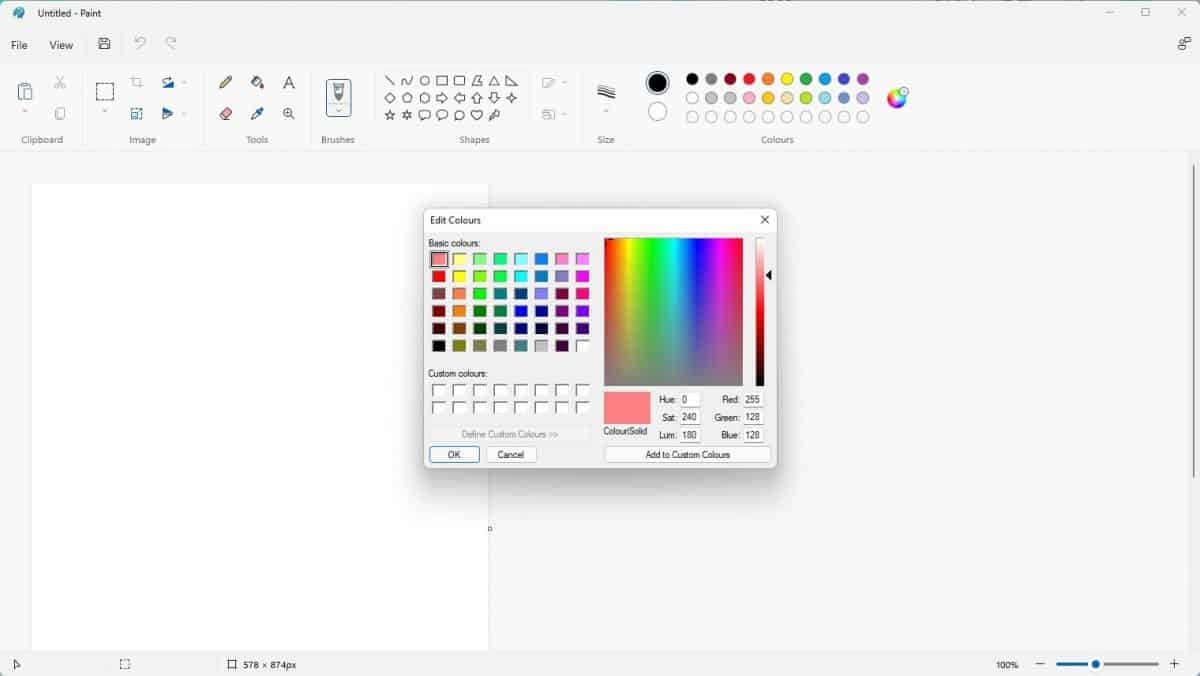The height and width of the screenshot is (676, 1200).
Task: Select the Text tool
Action: 288,81
